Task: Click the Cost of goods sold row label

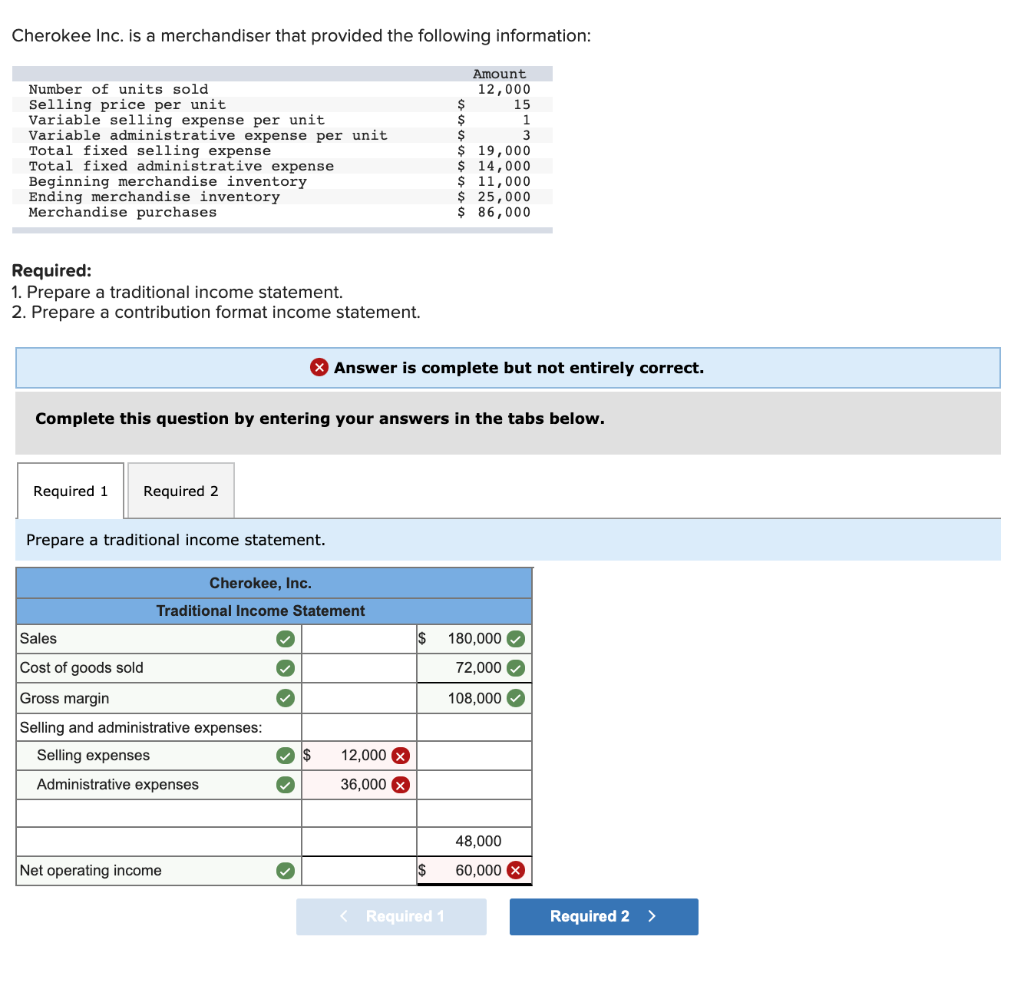Action: [81, 668]
